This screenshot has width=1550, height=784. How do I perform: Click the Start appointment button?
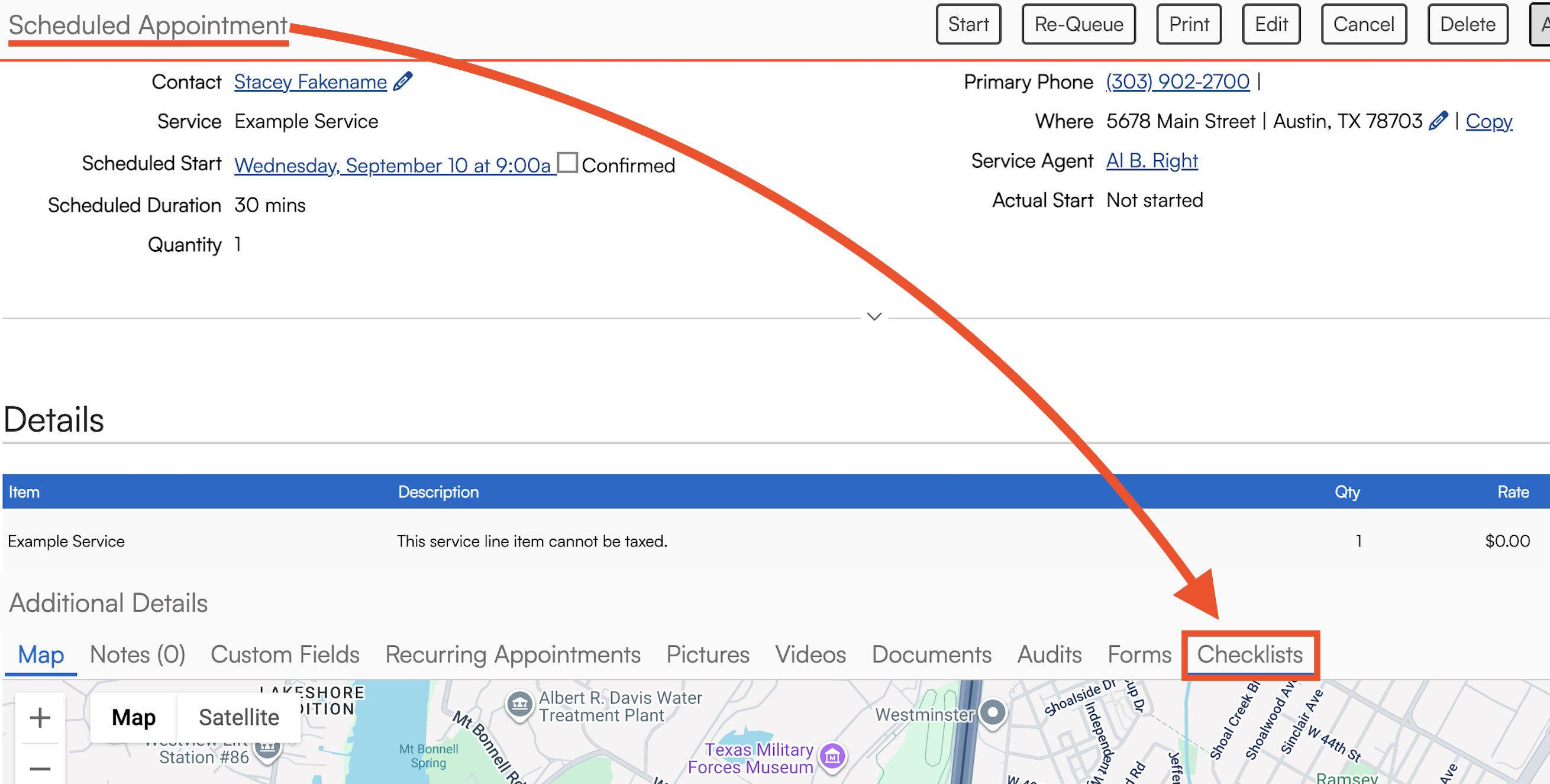(967, 24)
